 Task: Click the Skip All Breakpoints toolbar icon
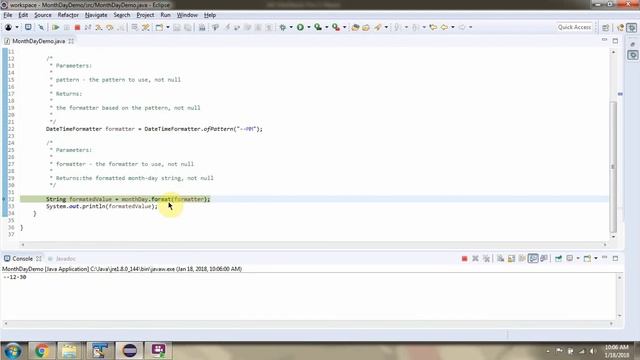pos(41,27)
